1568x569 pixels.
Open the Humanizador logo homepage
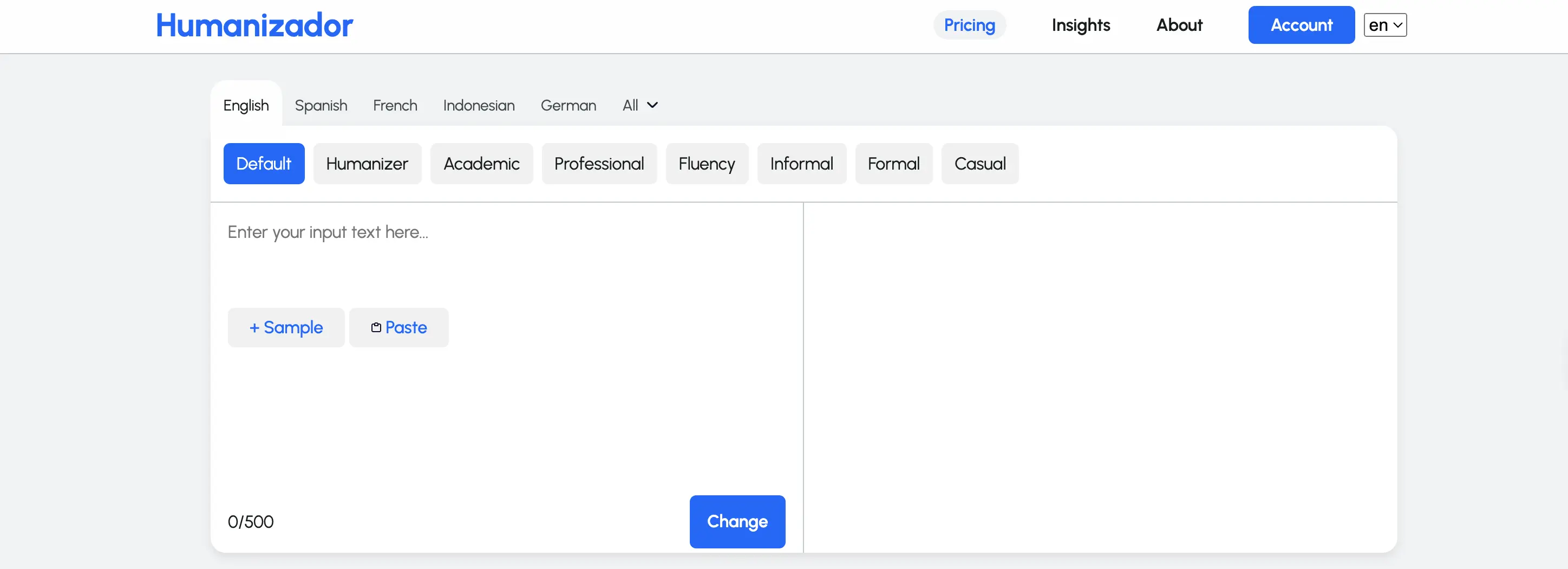pyautogui.click(x=254, y=25)
